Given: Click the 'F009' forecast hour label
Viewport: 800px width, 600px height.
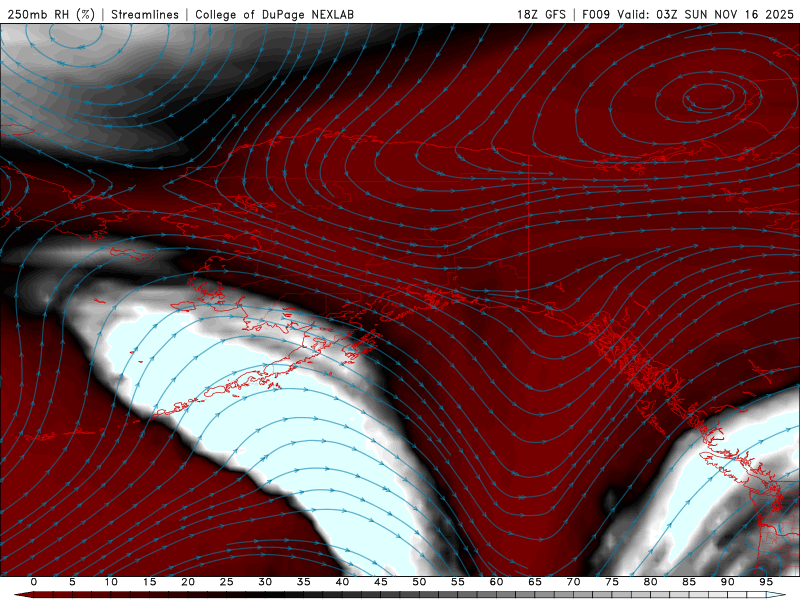Looking at the screenshot, I should tap(596, 14).
